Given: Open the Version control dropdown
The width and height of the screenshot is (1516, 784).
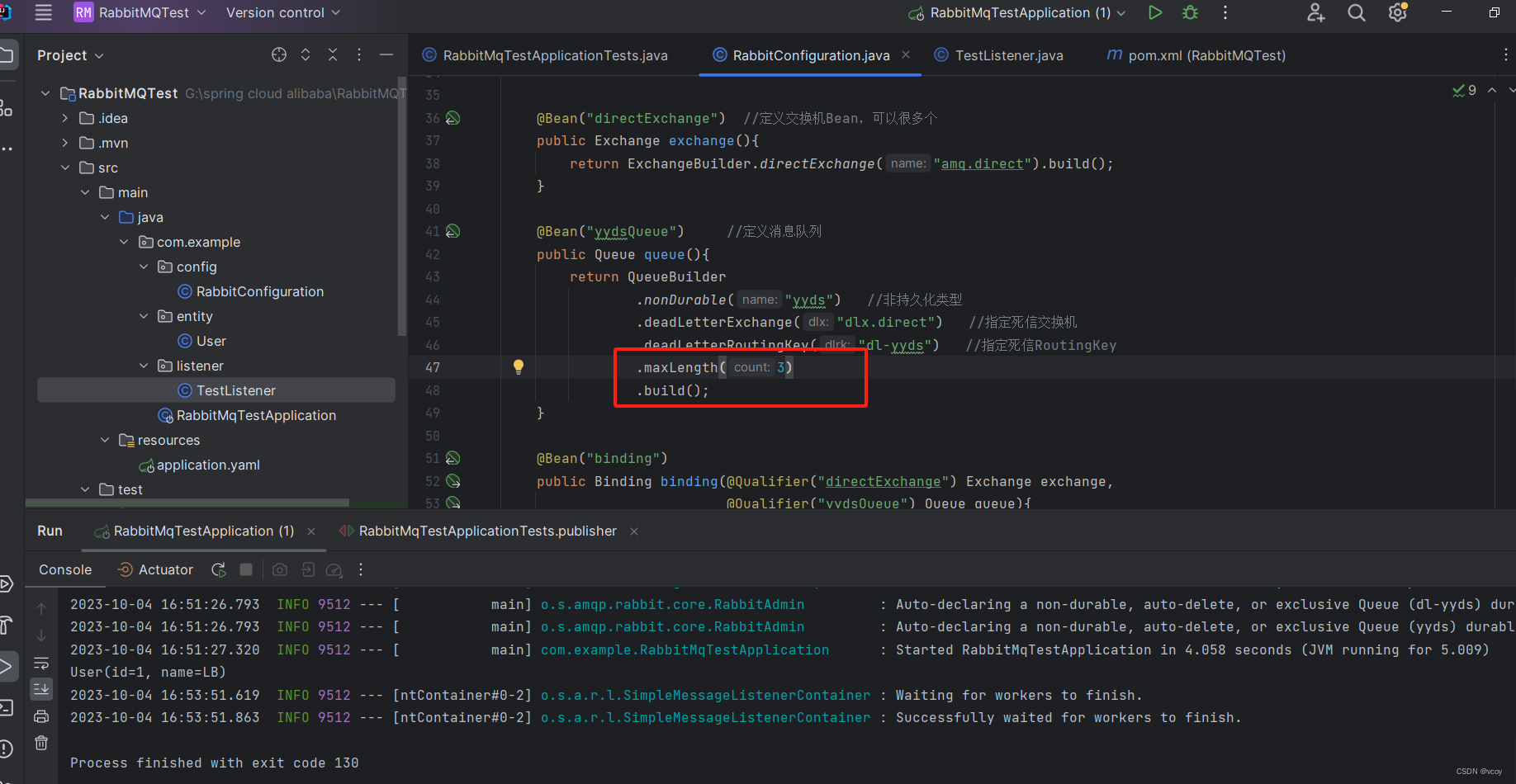Looking at the screenshot, I should pyautogui.click(x=283, y=12).
